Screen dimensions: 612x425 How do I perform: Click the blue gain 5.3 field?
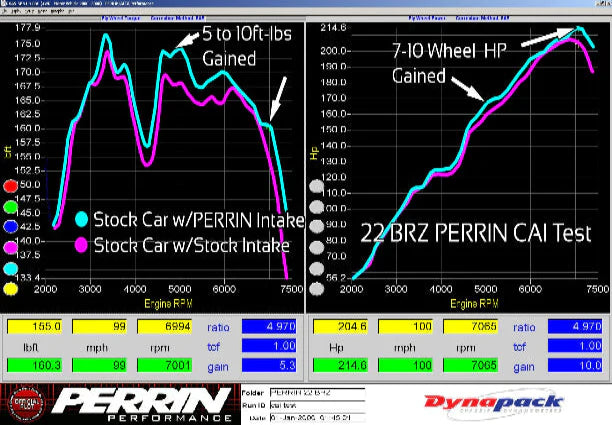[x=269, y=365]
